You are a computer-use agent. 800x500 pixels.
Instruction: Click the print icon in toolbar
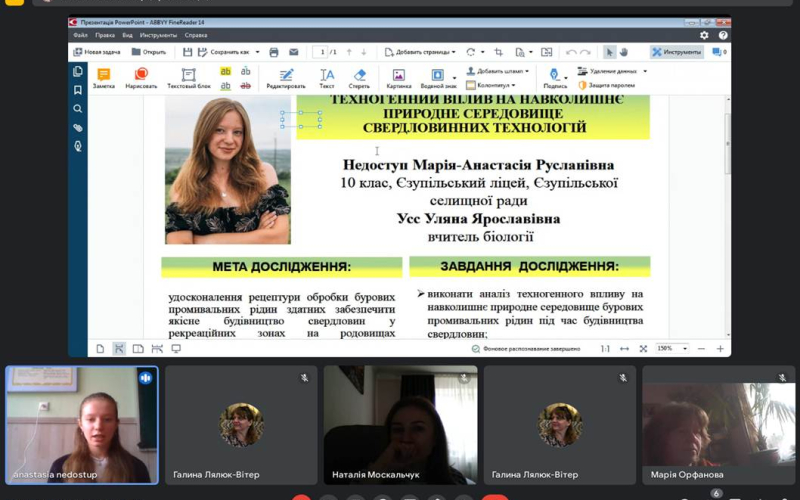[274, 52]
